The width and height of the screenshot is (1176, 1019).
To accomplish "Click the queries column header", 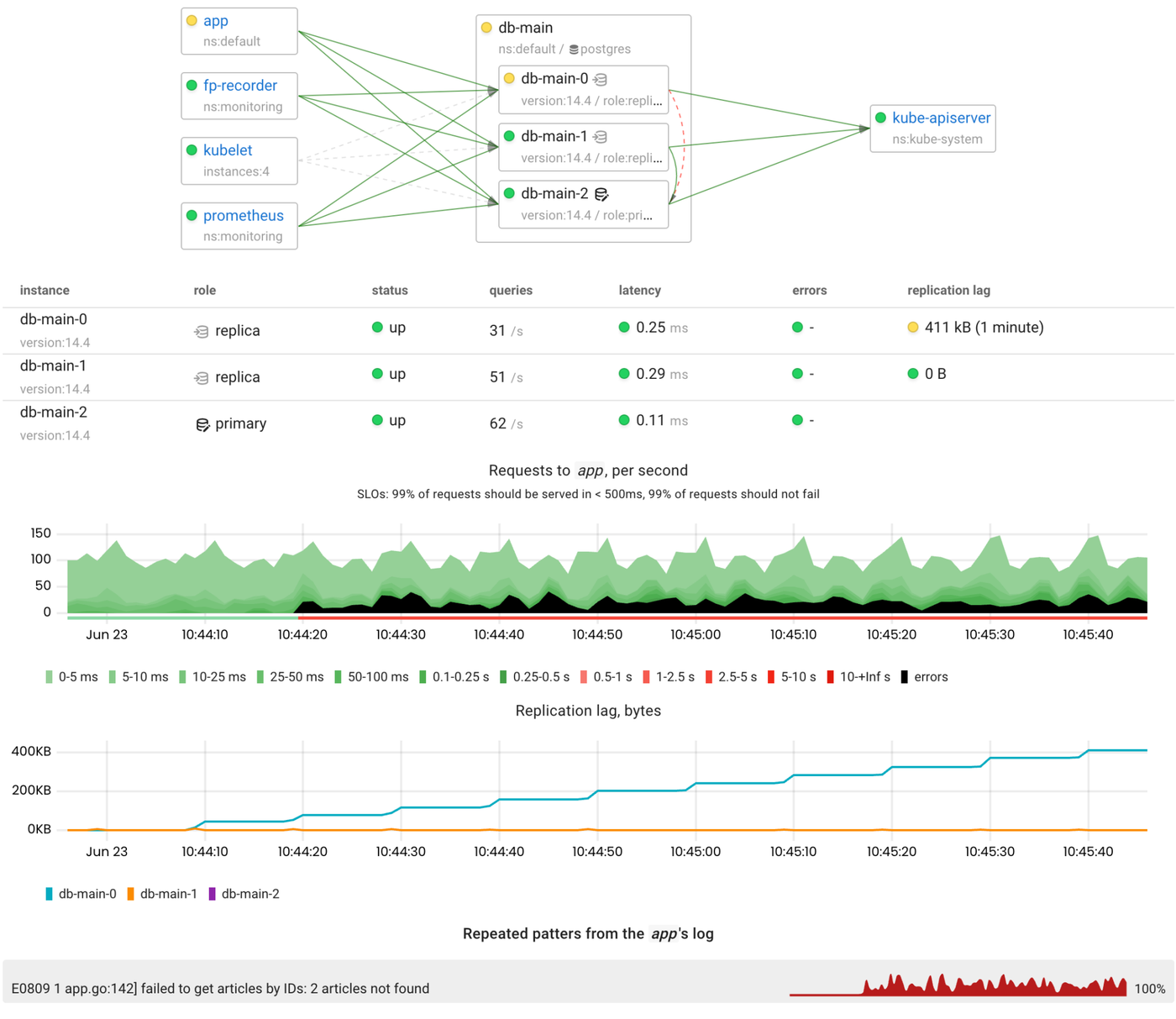I will click(x=510, y=290).
